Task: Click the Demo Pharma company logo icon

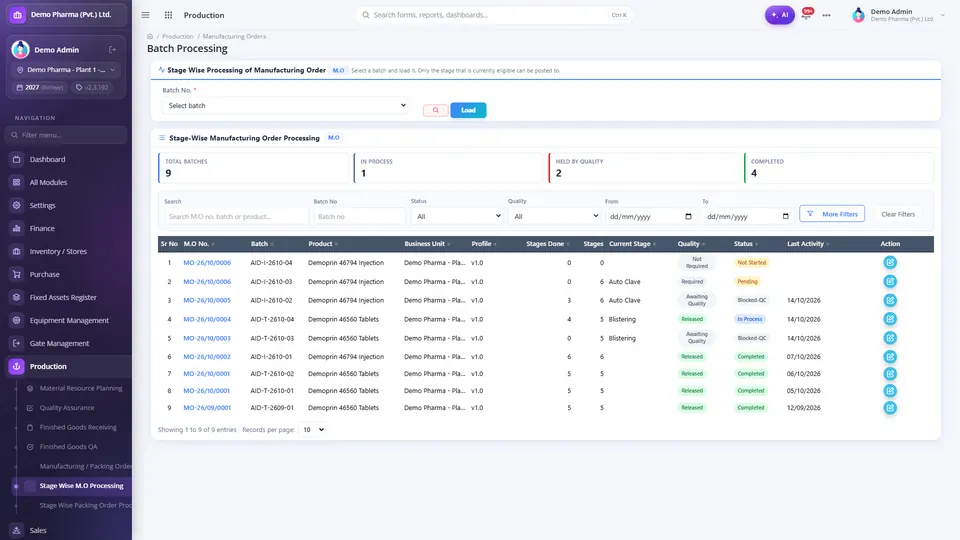Action: [17, 15]
